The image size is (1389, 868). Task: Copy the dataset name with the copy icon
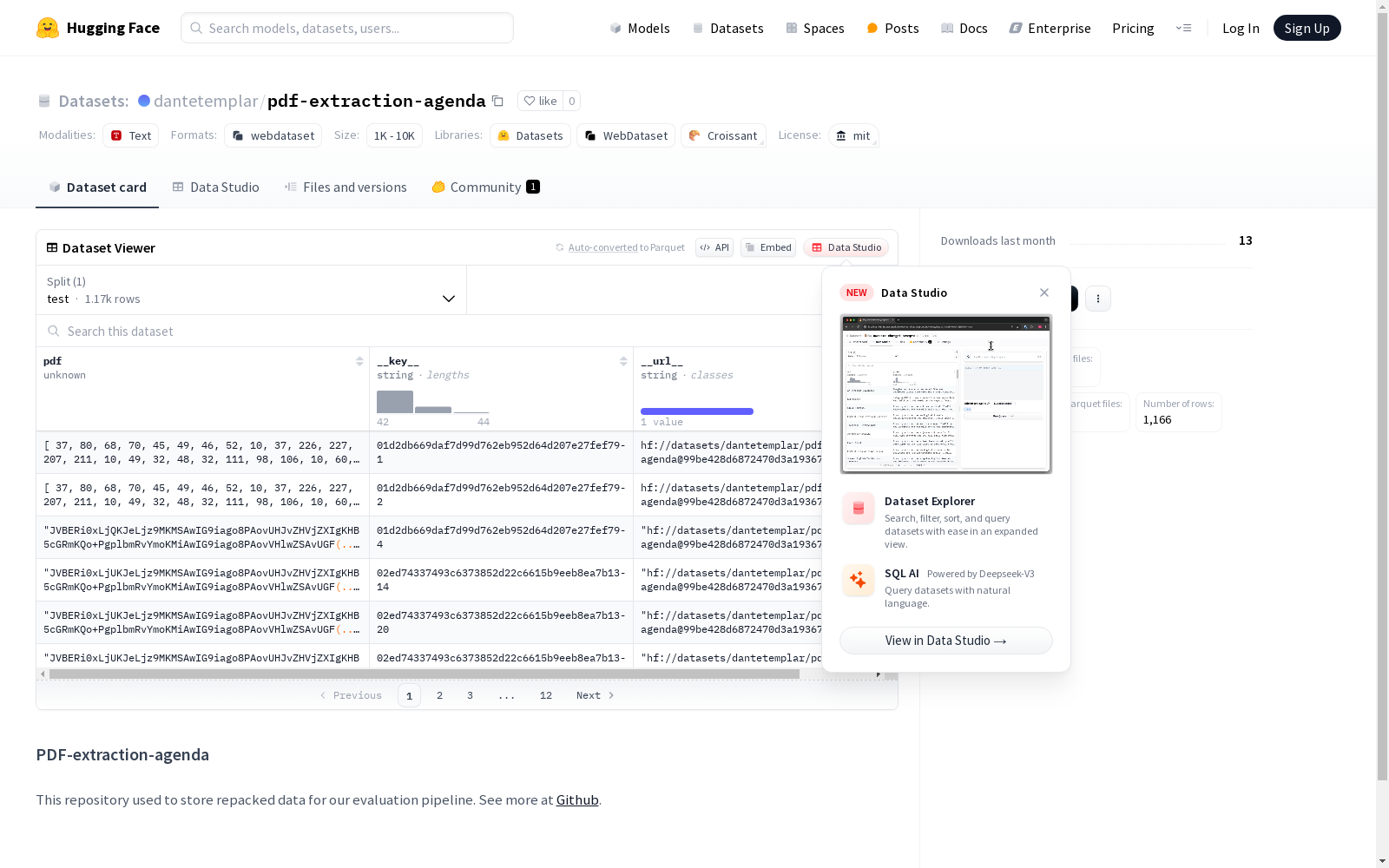(x=497, y=101)
